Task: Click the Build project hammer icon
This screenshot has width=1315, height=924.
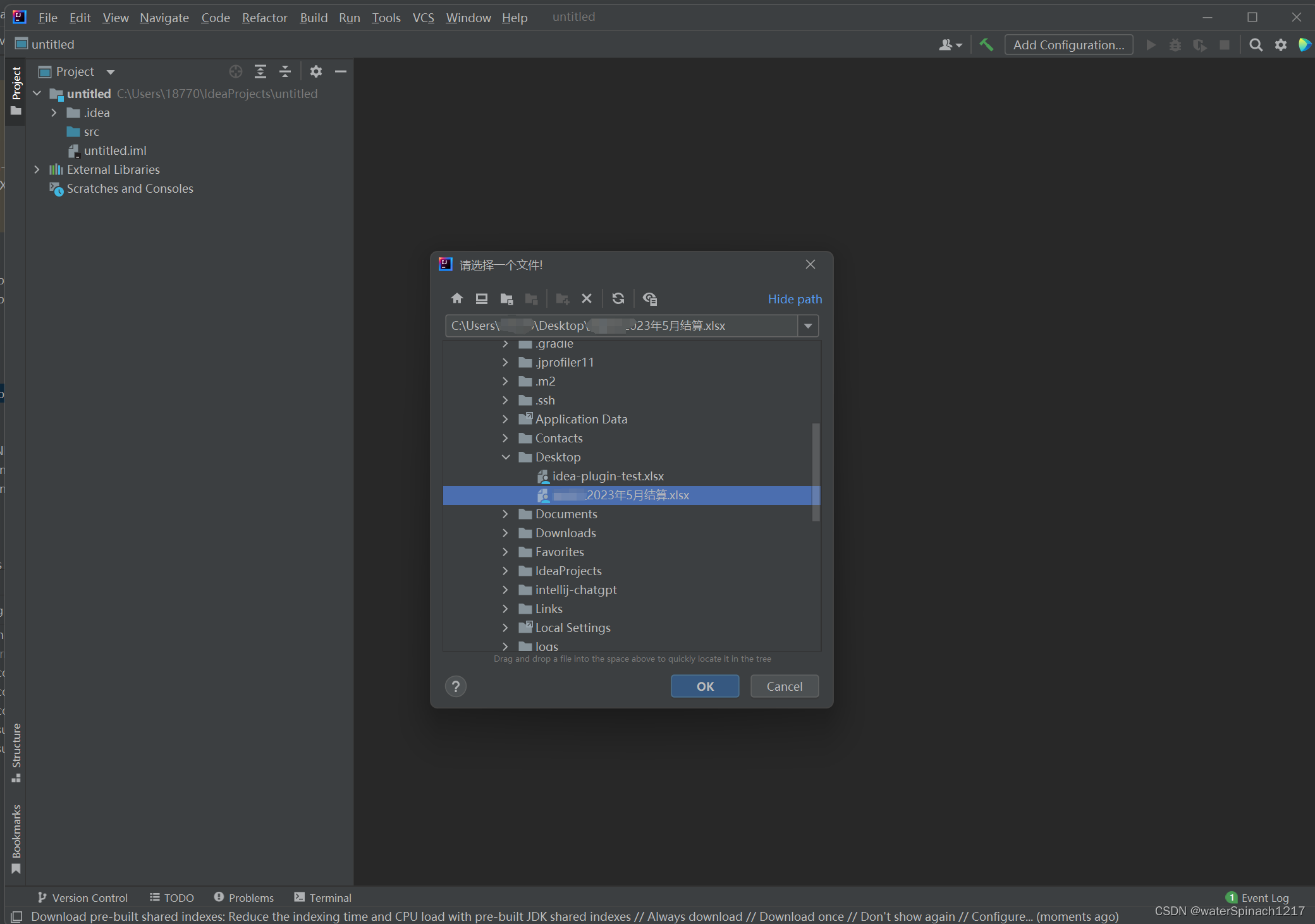Action: pyautogui.click(x=986, y=45)
